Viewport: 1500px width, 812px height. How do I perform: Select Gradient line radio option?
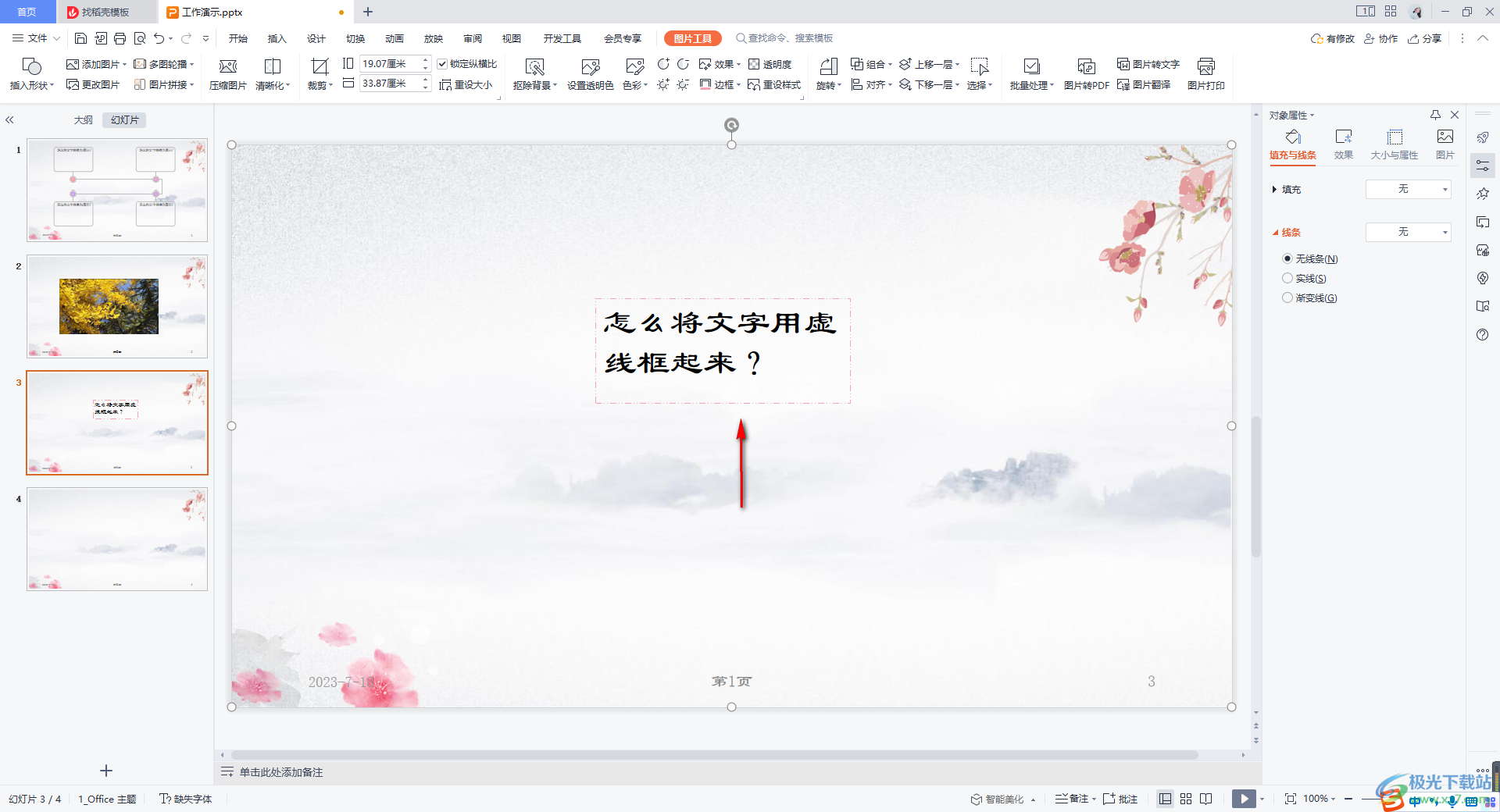pyautogui.click(x=1287, y=297)
